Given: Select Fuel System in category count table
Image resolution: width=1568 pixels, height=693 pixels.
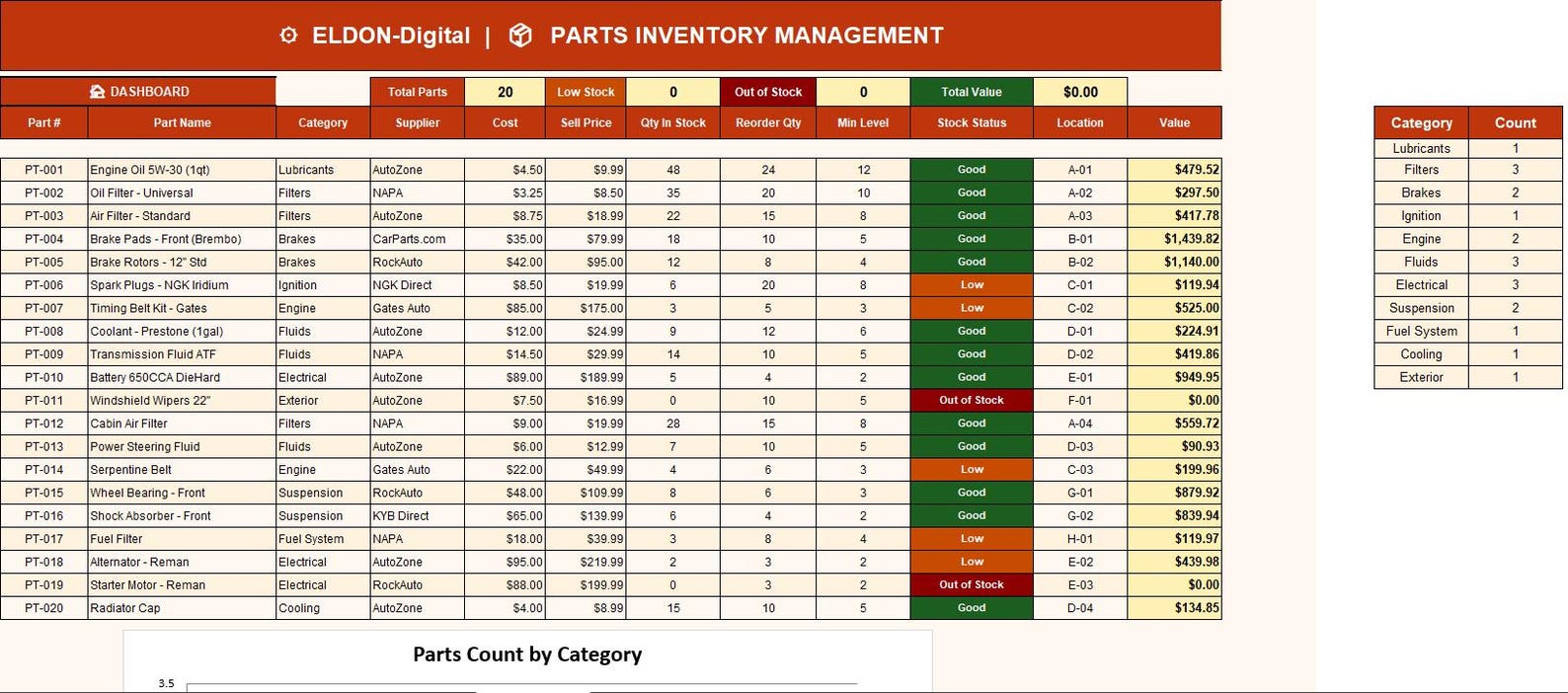Looking at the screenshot, I should (x=1421, y=331).
